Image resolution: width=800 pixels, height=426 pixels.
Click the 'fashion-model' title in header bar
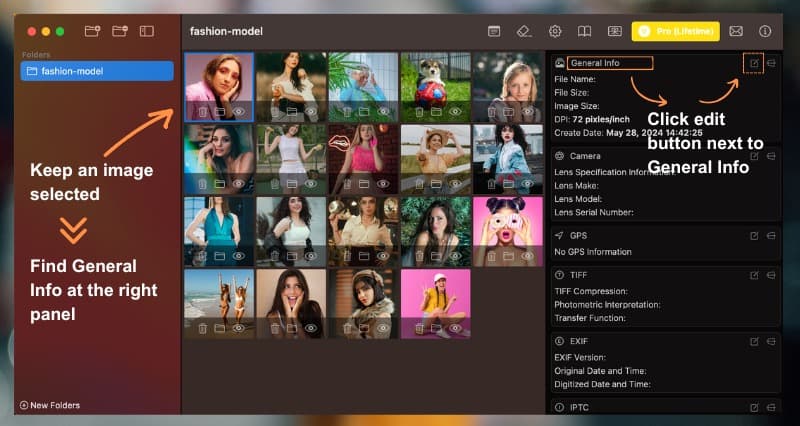(x=226, y=32)
